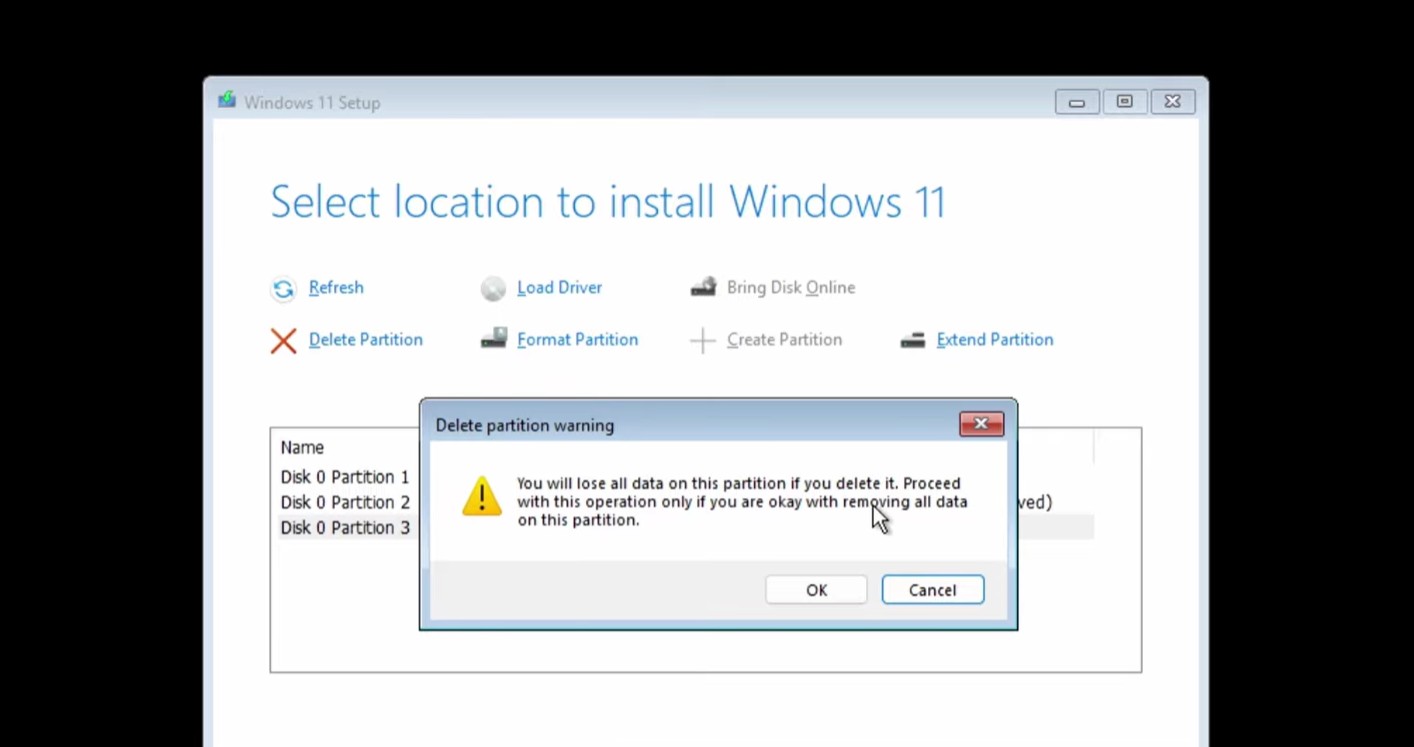Image resolution: width=1414 pixels, height=747 pixels.
Task: Open the Refresh link
Action: [x=336, y=287]
